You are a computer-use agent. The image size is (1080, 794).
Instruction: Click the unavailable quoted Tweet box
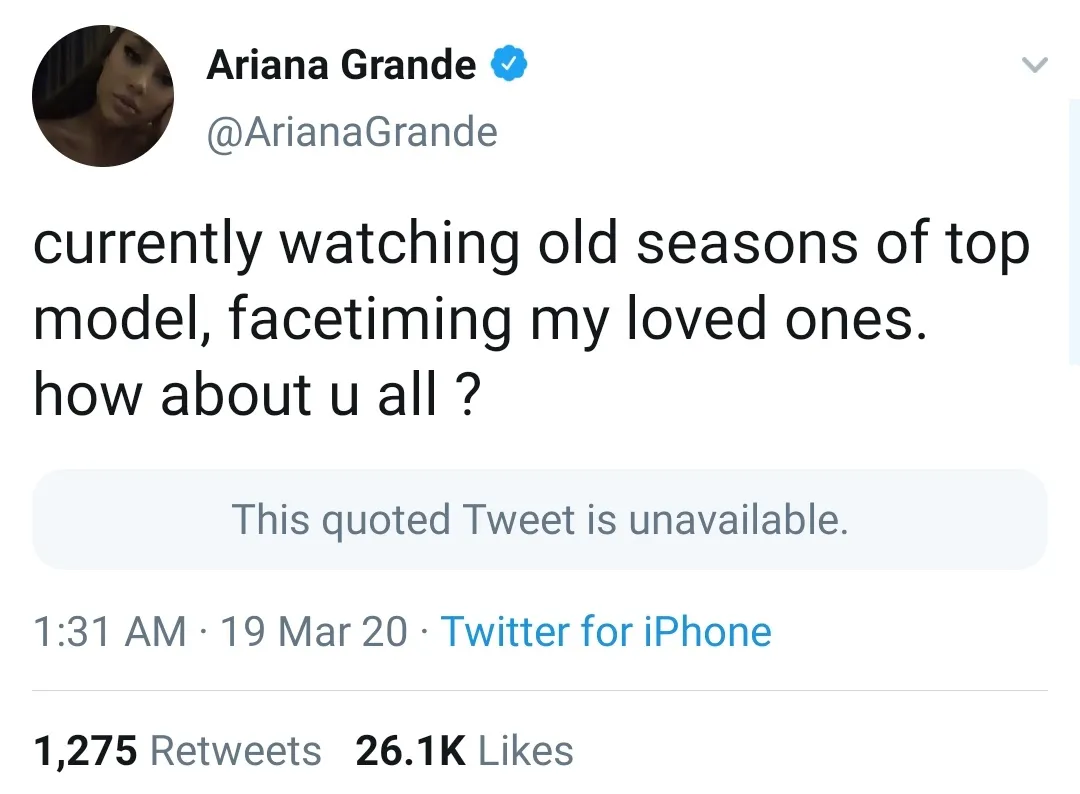[x=540, y=520]
